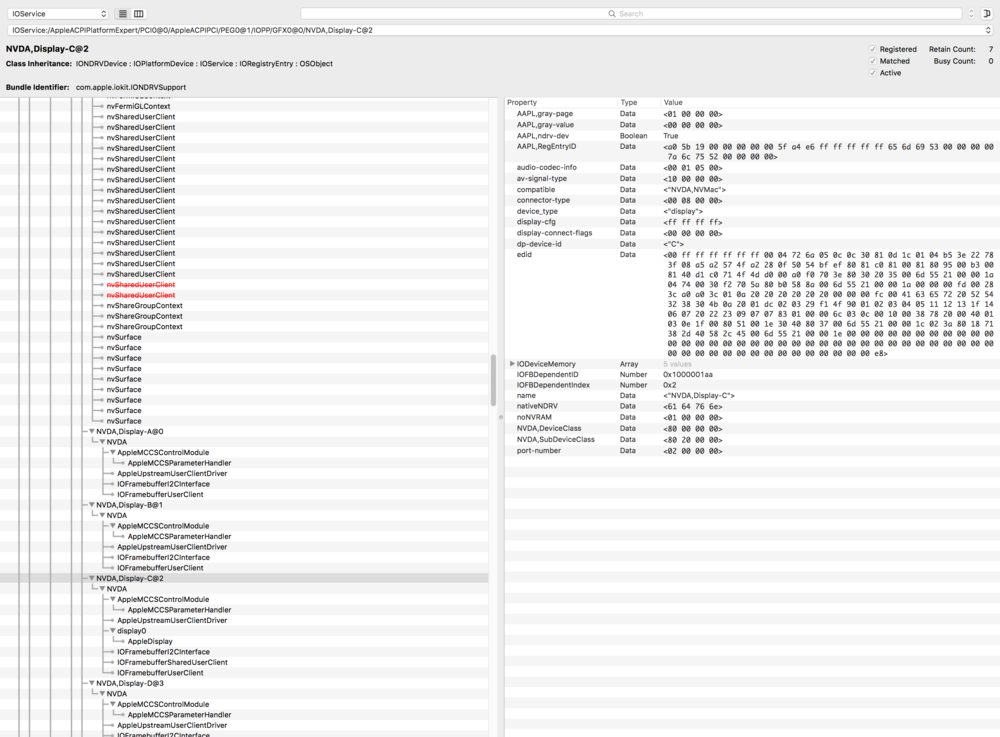The height and width of the screenshot is (737, 1000).
Task: Collapse the NVDA,Display-D@3 node
Action: [x=91, y=683]
